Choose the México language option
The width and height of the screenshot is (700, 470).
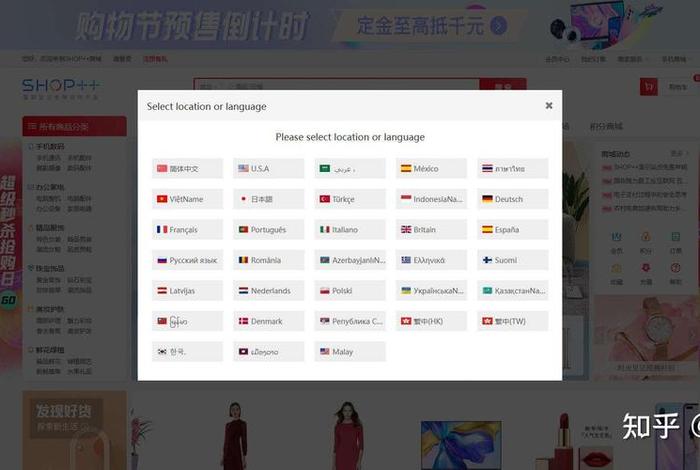(431, 168)
